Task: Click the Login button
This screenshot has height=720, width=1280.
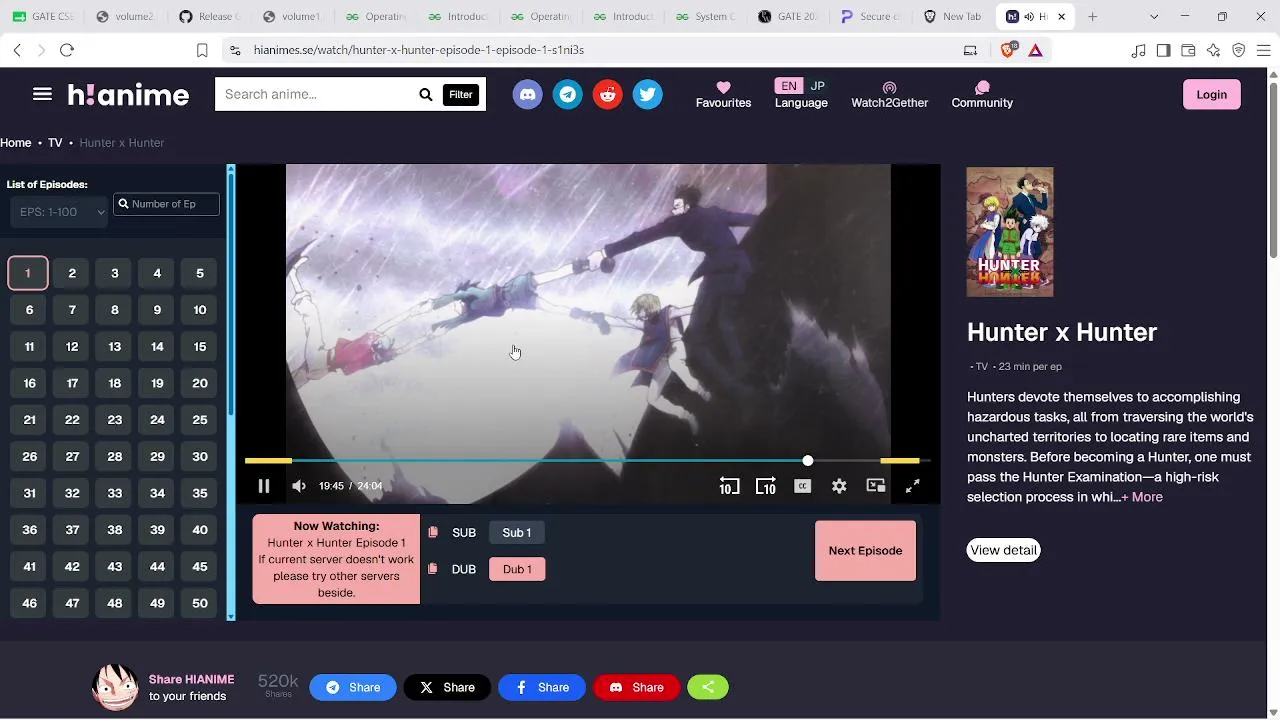Action: (x=1212, y=94)
